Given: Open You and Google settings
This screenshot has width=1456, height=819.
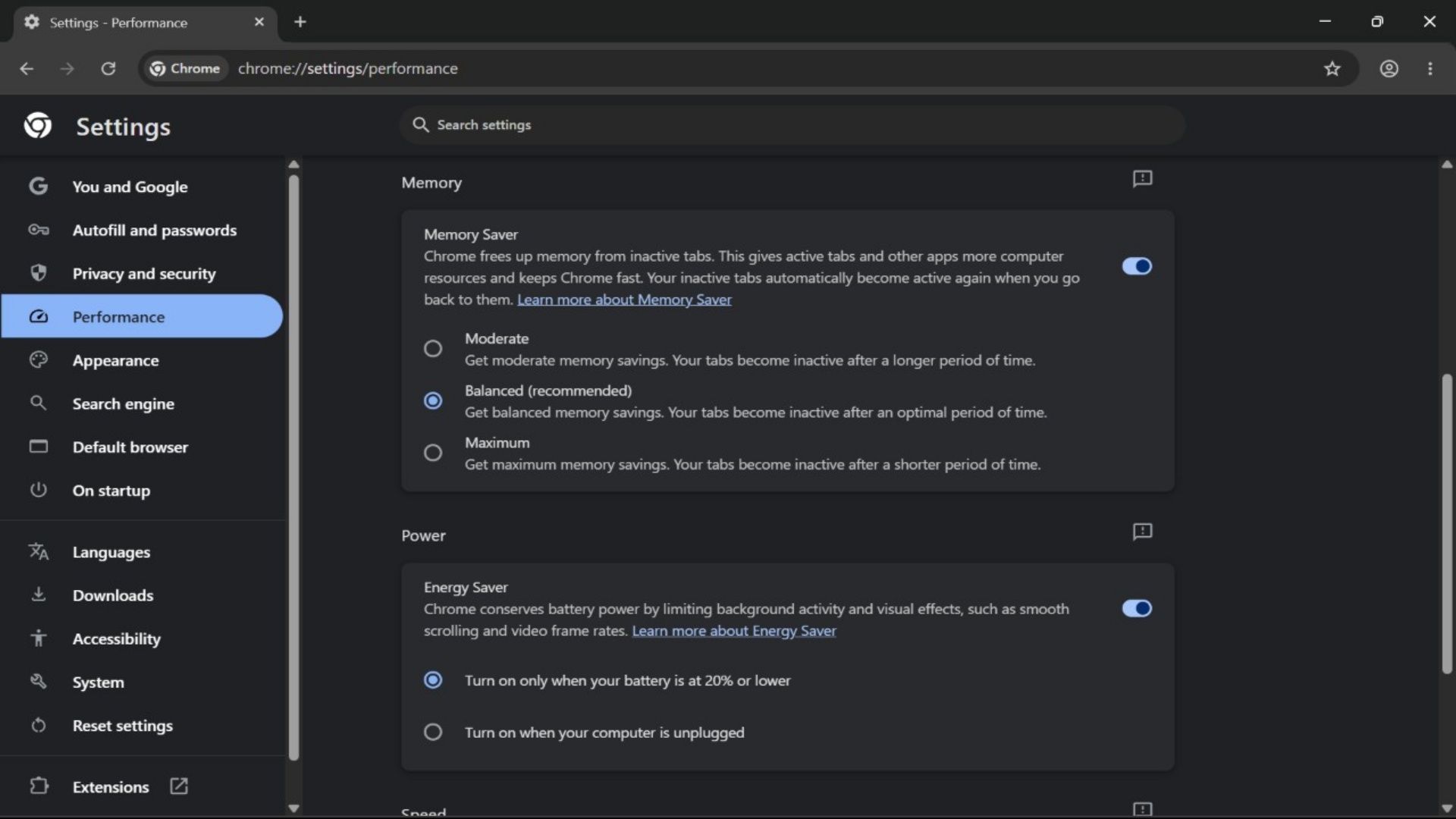Looking at the screenshot, I should 142,187.
